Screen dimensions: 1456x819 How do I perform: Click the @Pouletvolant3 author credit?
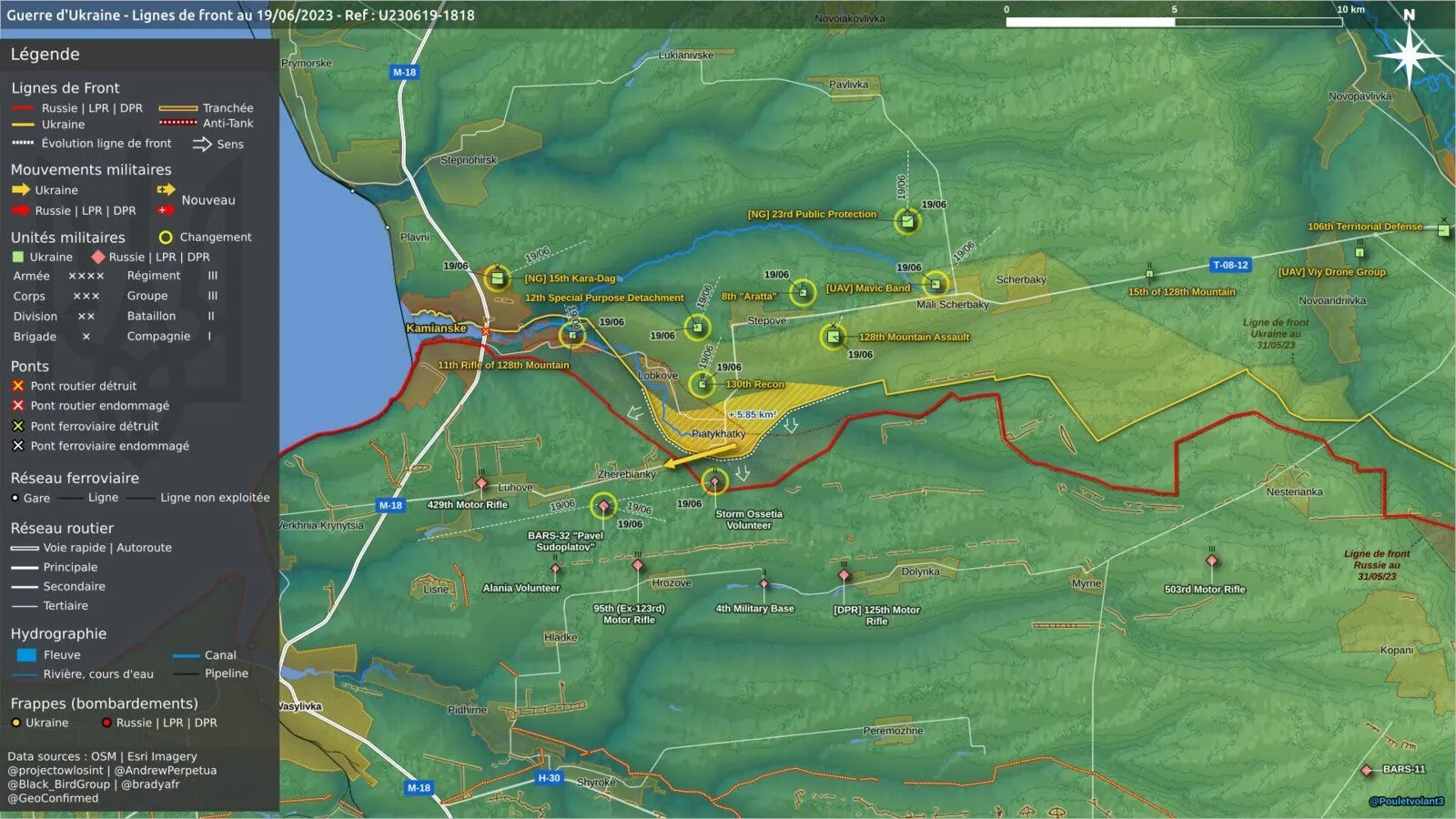pyautogui.click(x=1406, y=801)
